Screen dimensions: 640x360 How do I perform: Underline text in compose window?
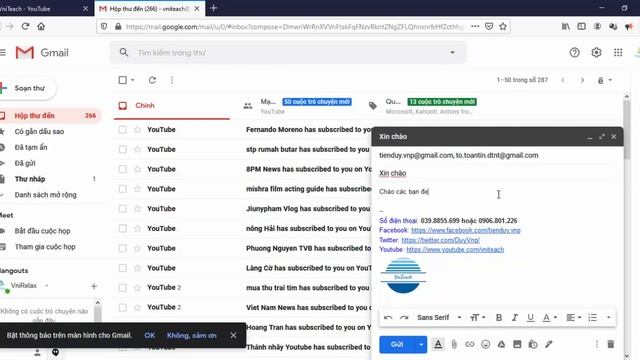530,318
